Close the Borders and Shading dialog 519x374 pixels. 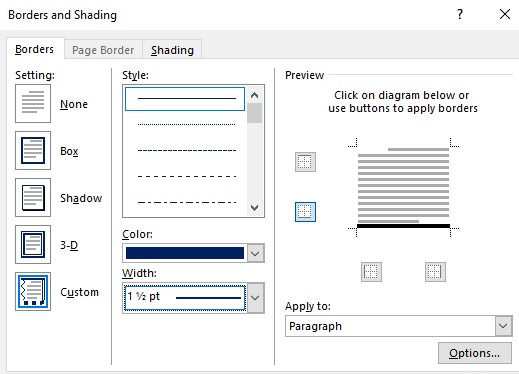point(505,14)
